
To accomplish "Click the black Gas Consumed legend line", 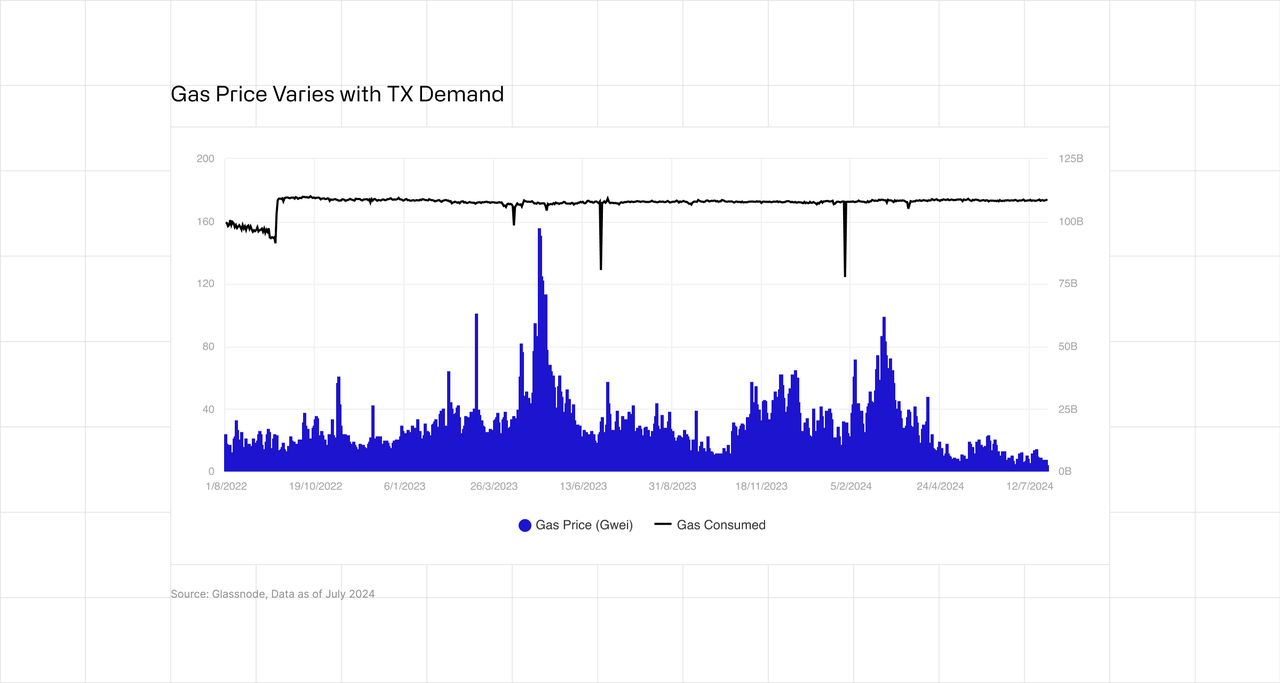I will 663,525.
